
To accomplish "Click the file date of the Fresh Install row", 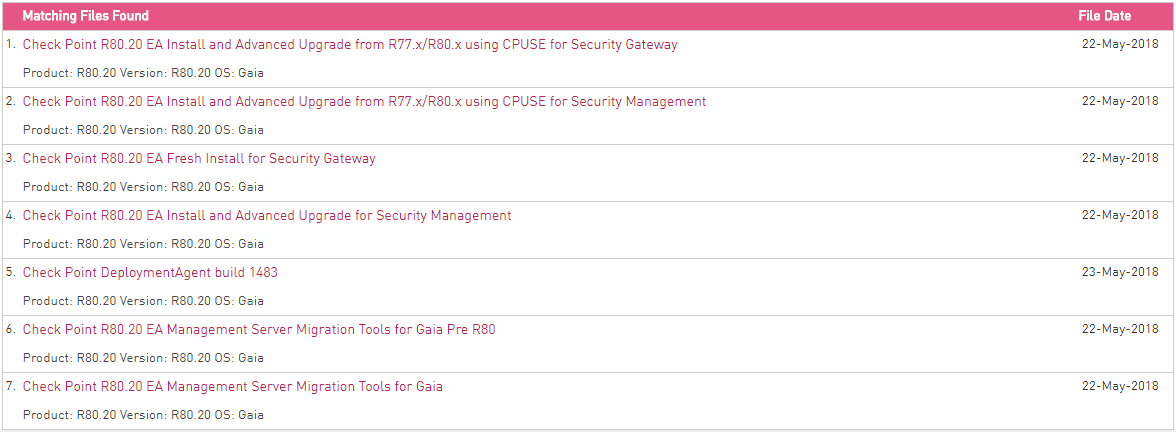I will (1120, 158).
